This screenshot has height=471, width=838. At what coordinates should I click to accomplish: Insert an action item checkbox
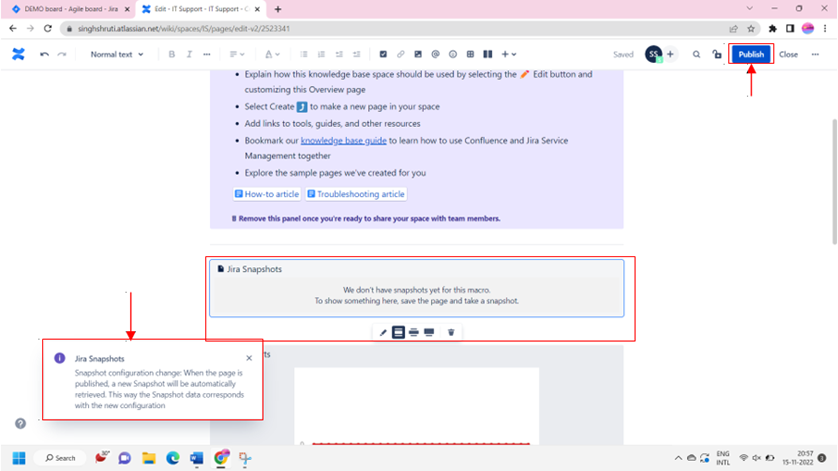[x=383, y=54]
